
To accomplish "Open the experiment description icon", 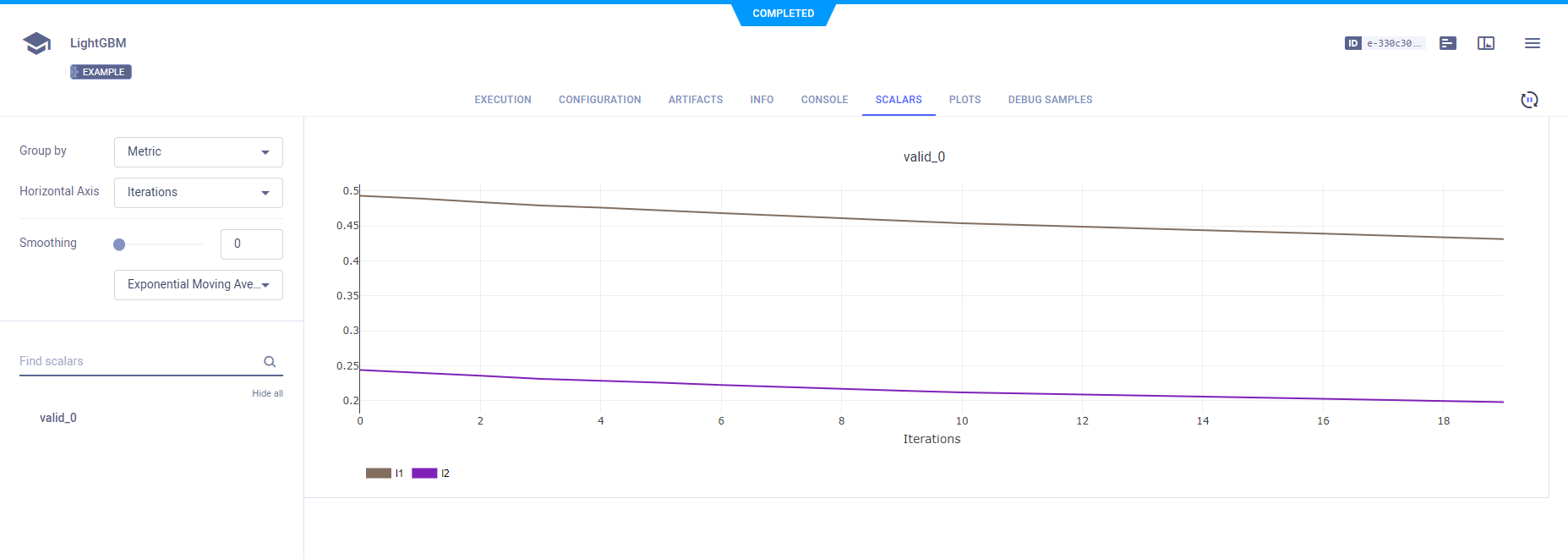I will pos(1448,43).
